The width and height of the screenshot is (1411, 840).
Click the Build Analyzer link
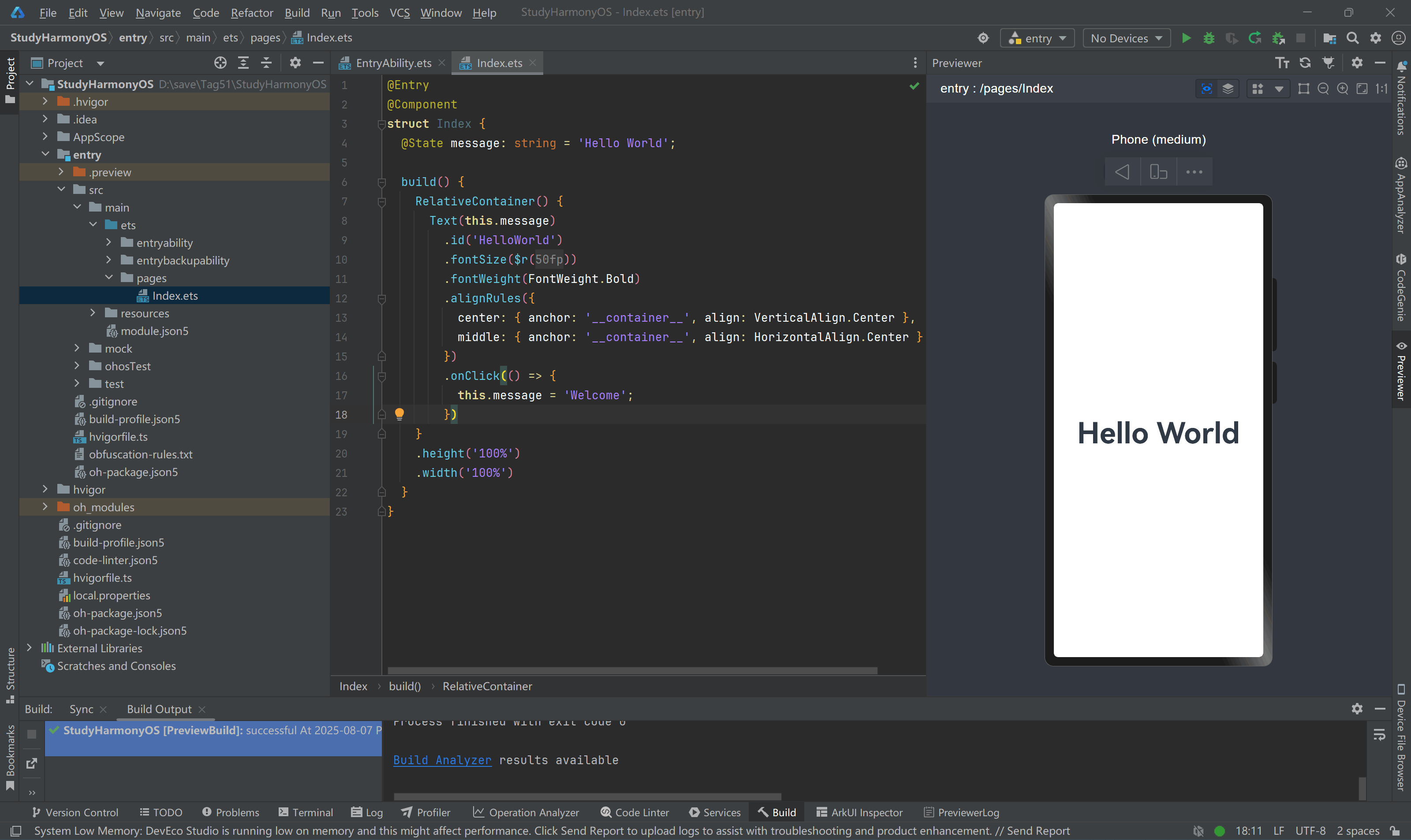coord(442,760)
